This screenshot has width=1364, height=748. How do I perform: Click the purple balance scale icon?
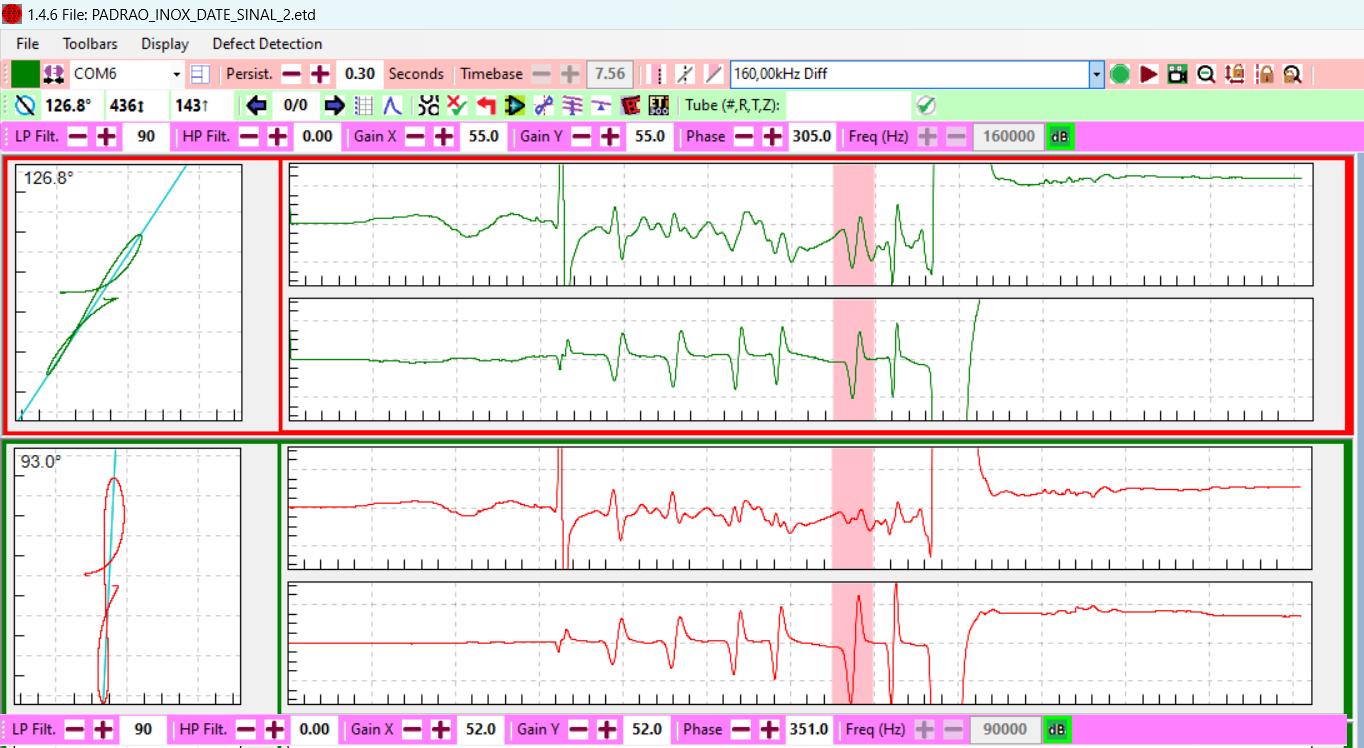[601, 105]
